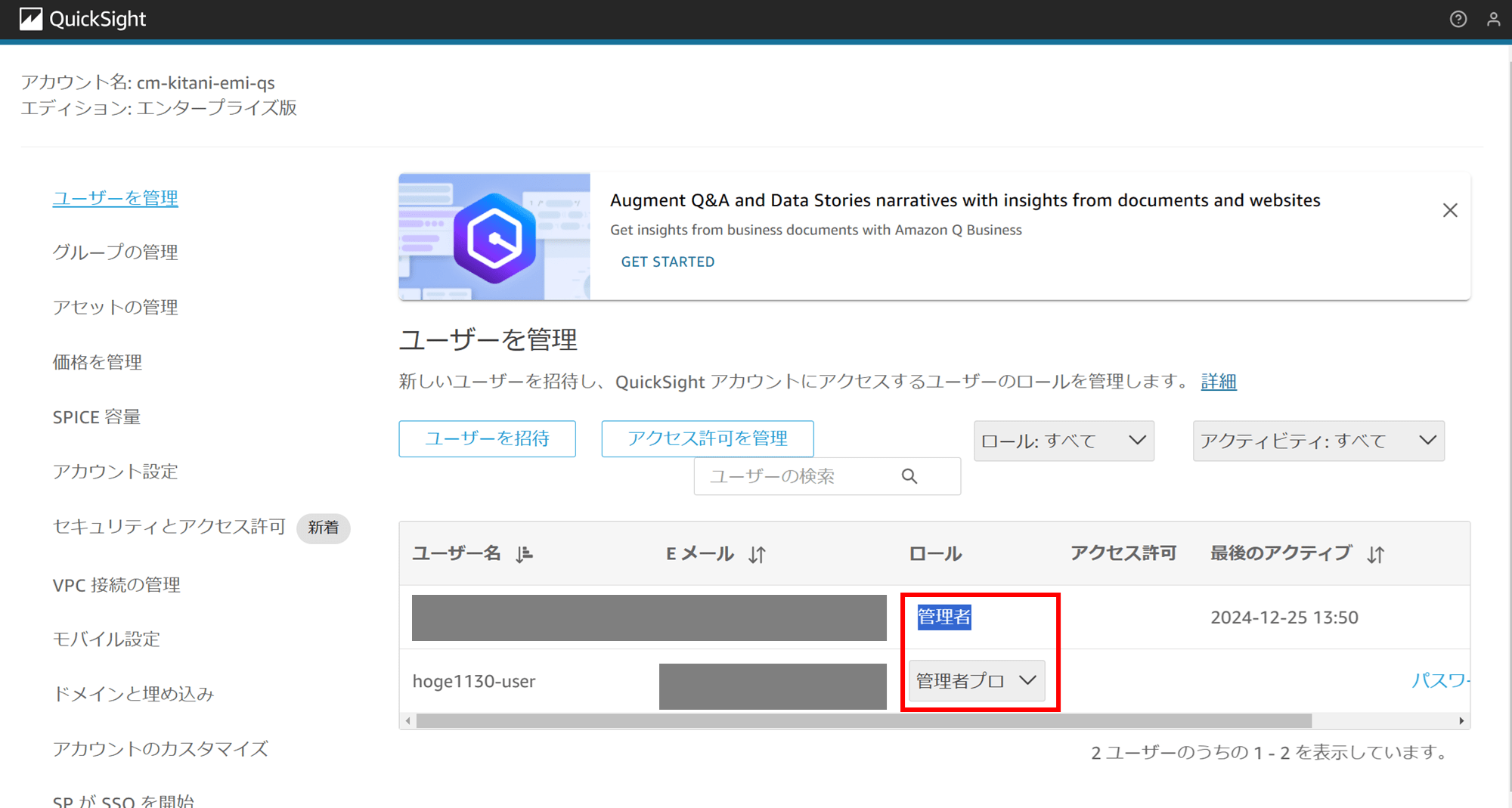Viewport: 1512px width, 808px height.
Task: Click the QuickSight logo icon
Action: (30, 19)
